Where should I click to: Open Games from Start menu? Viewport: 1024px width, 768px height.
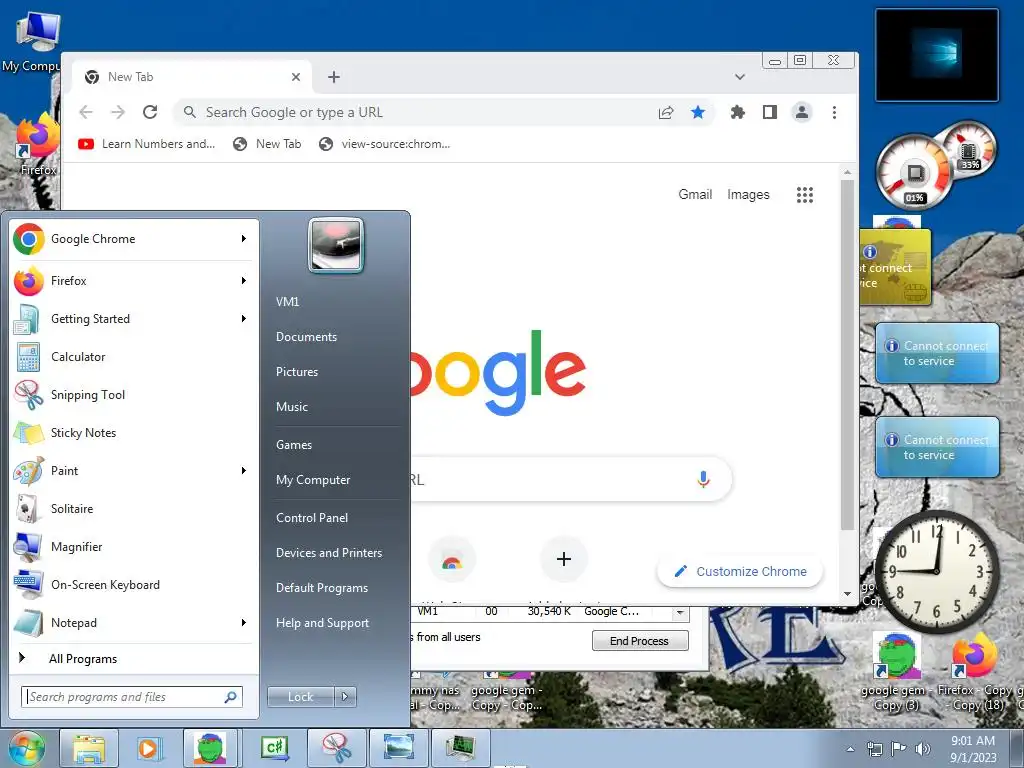click(294, 445)
